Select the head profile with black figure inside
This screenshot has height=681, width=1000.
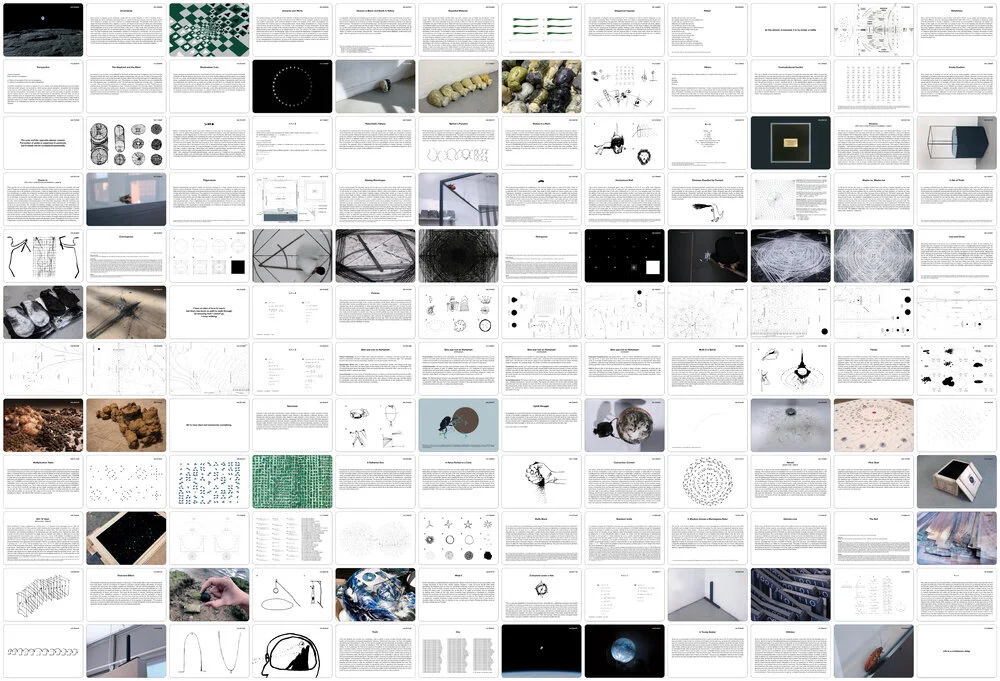[x=292, y=652]
